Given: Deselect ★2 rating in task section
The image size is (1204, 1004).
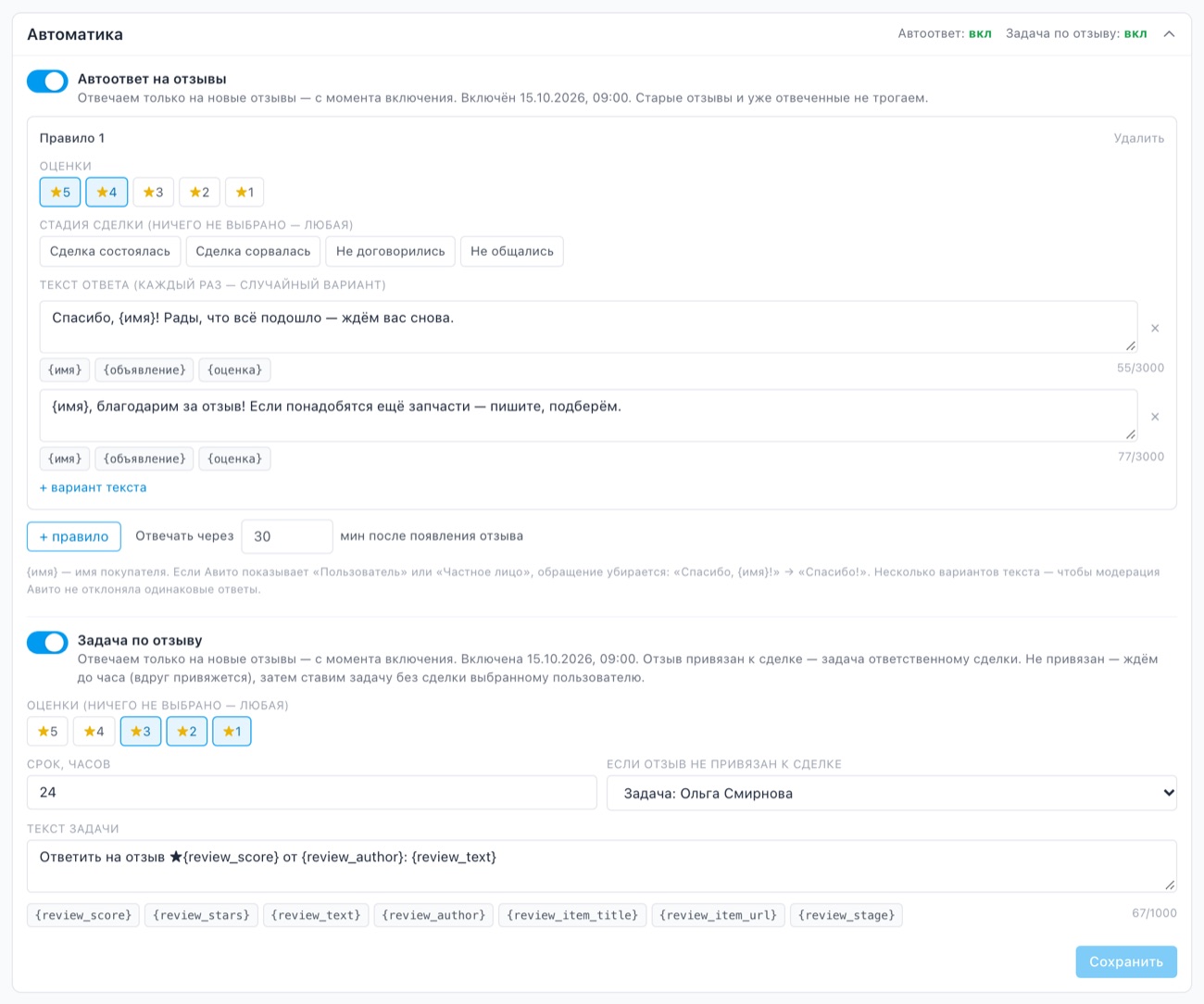Looking at the screenshot, I should point(187,731).
